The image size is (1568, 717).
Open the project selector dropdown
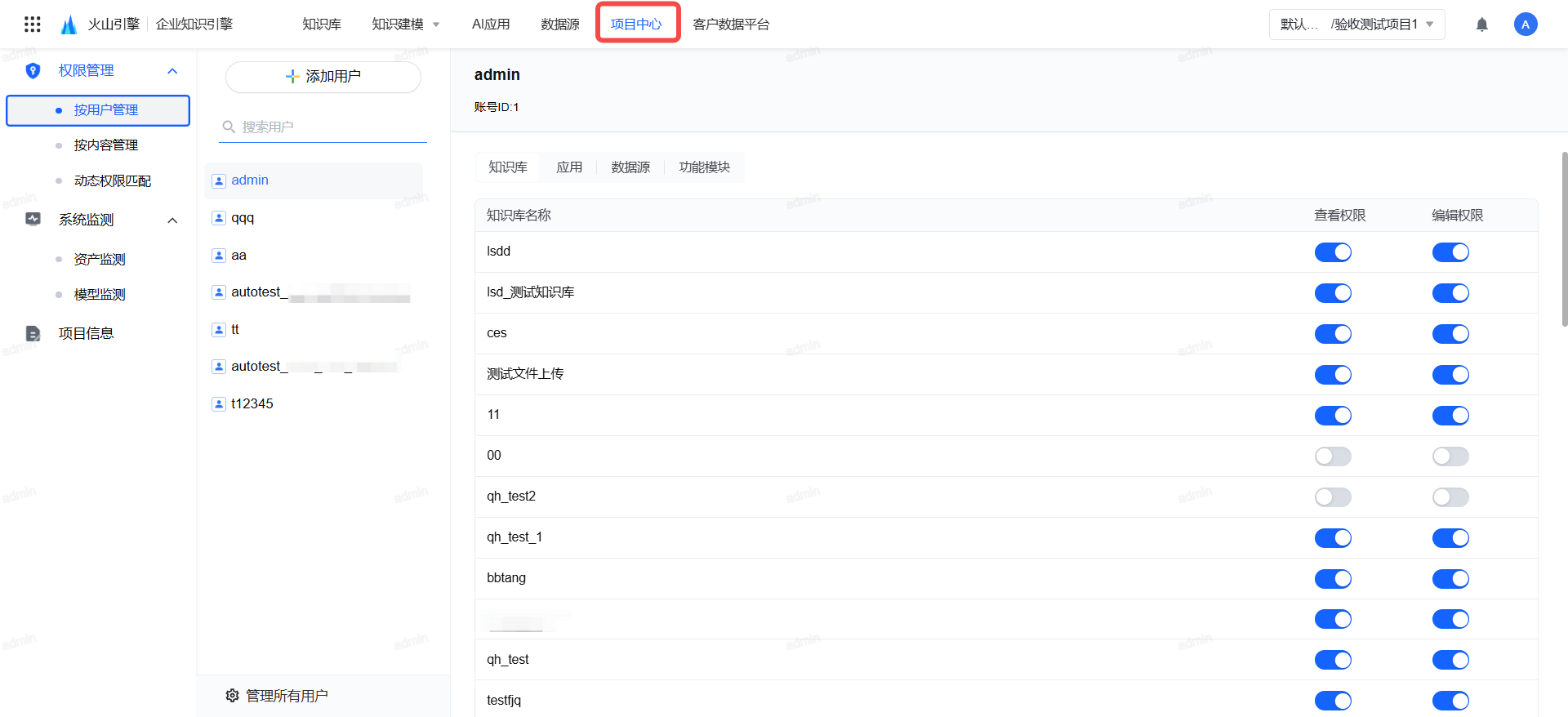(1356, 24)
